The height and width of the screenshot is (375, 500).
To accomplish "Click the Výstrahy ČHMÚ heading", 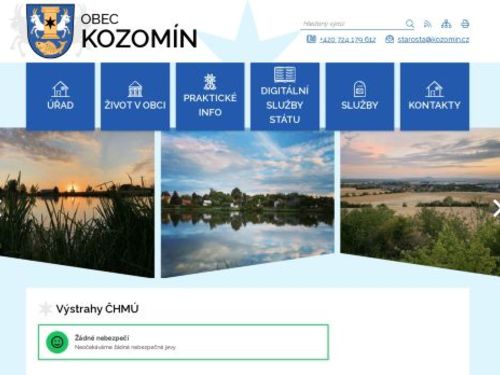I will click(97, 309).
